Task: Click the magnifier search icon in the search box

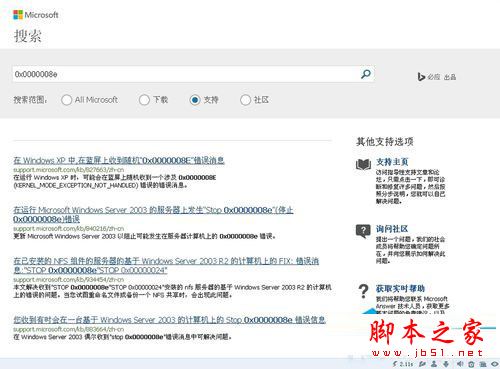Action: coord(366,74)
